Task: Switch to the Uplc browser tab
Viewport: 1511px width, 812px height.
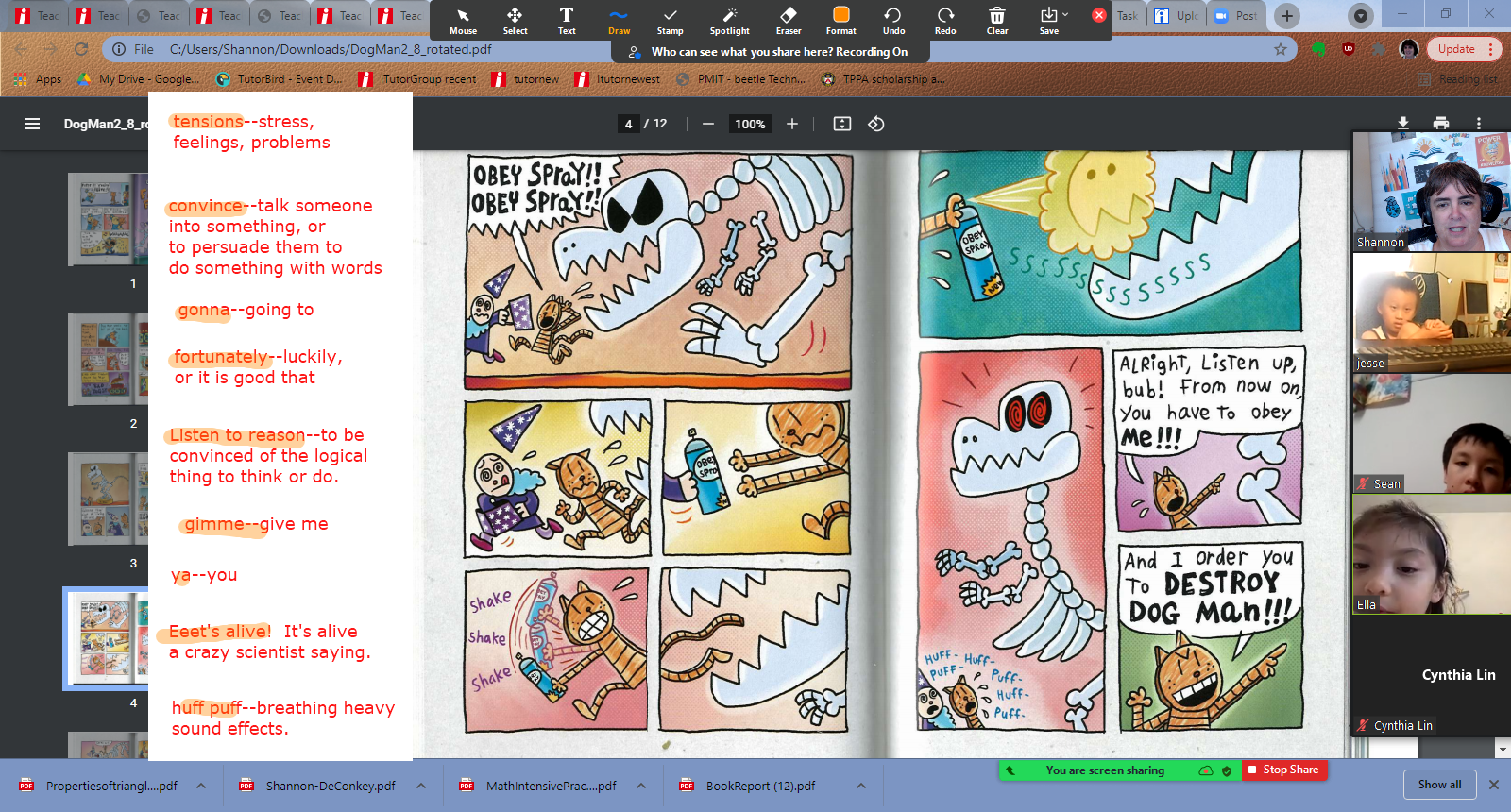Action: coord(1177,15)
